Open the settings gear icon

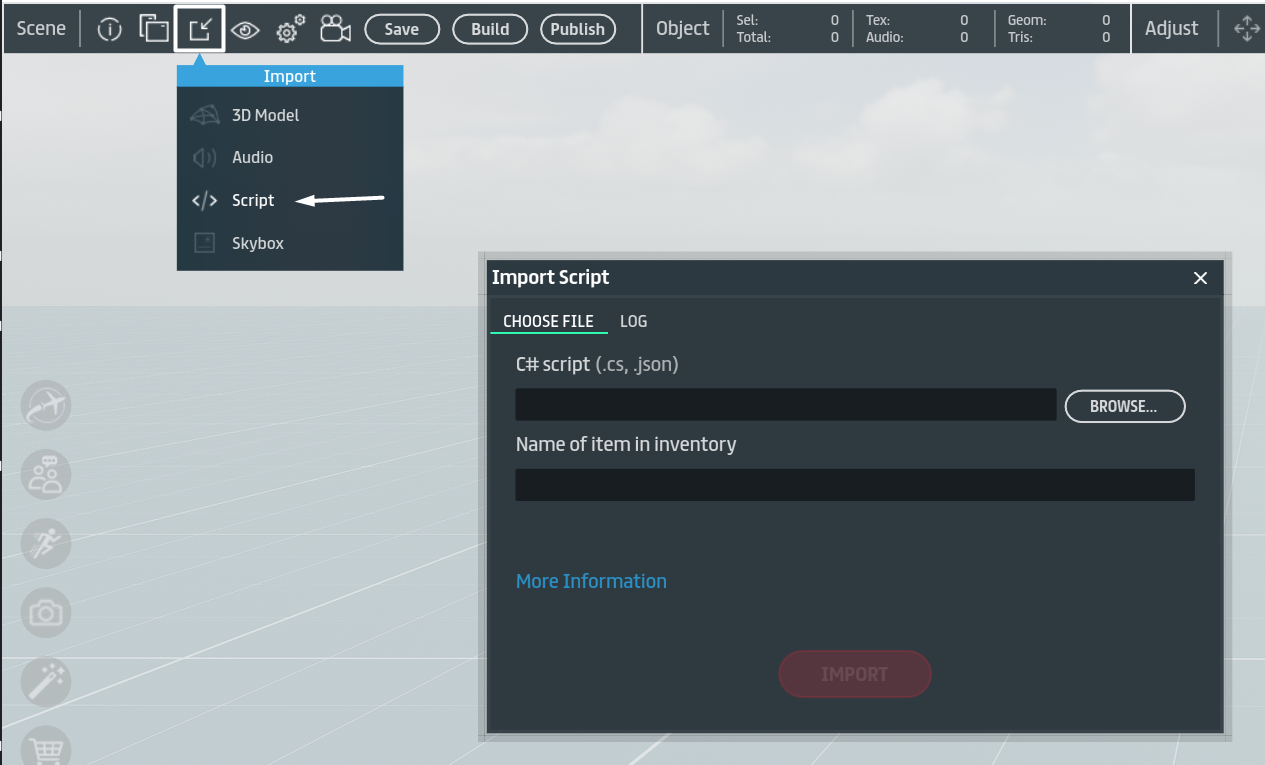pos(288,29)
